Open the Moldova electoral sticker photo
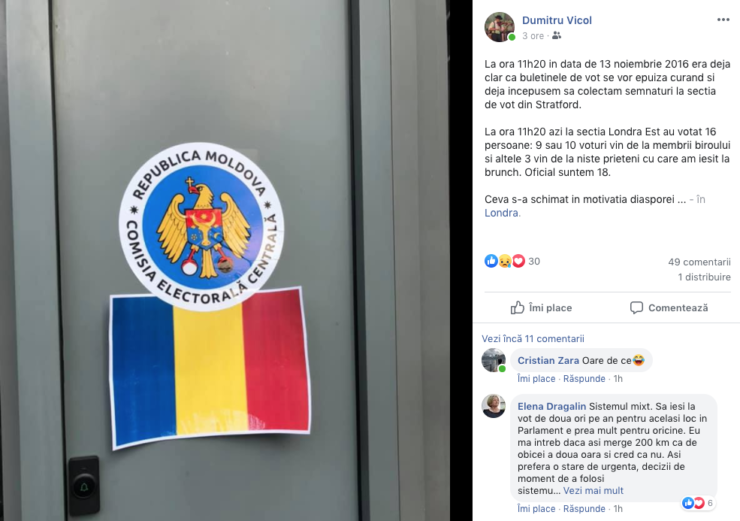The image size is (740, 521). 225,260
